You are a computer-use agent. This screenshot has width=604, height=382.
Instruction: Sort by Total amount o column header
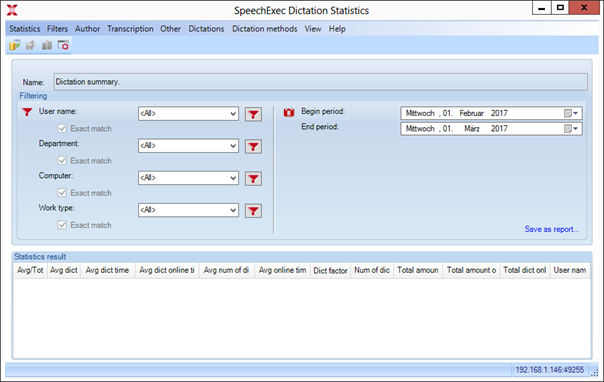[x=471, y=270]
